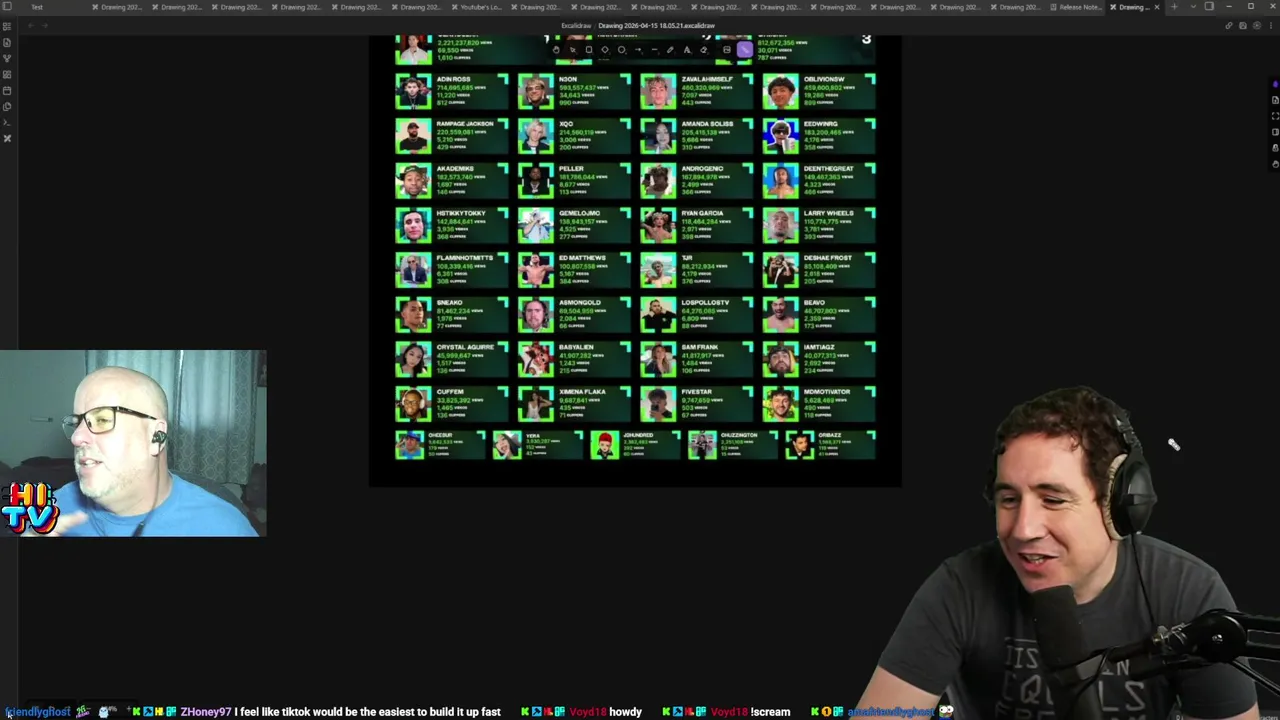Click the hand icon on the right edge panel
The height and width of the screenshot is (720, 1280).
pos(1275,164)
